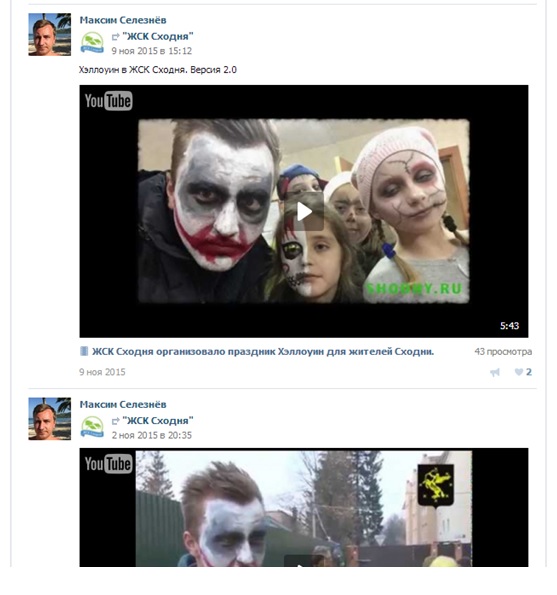
Task: Open video title link about Хэллоуин праздник
Action: click(263, 351)
